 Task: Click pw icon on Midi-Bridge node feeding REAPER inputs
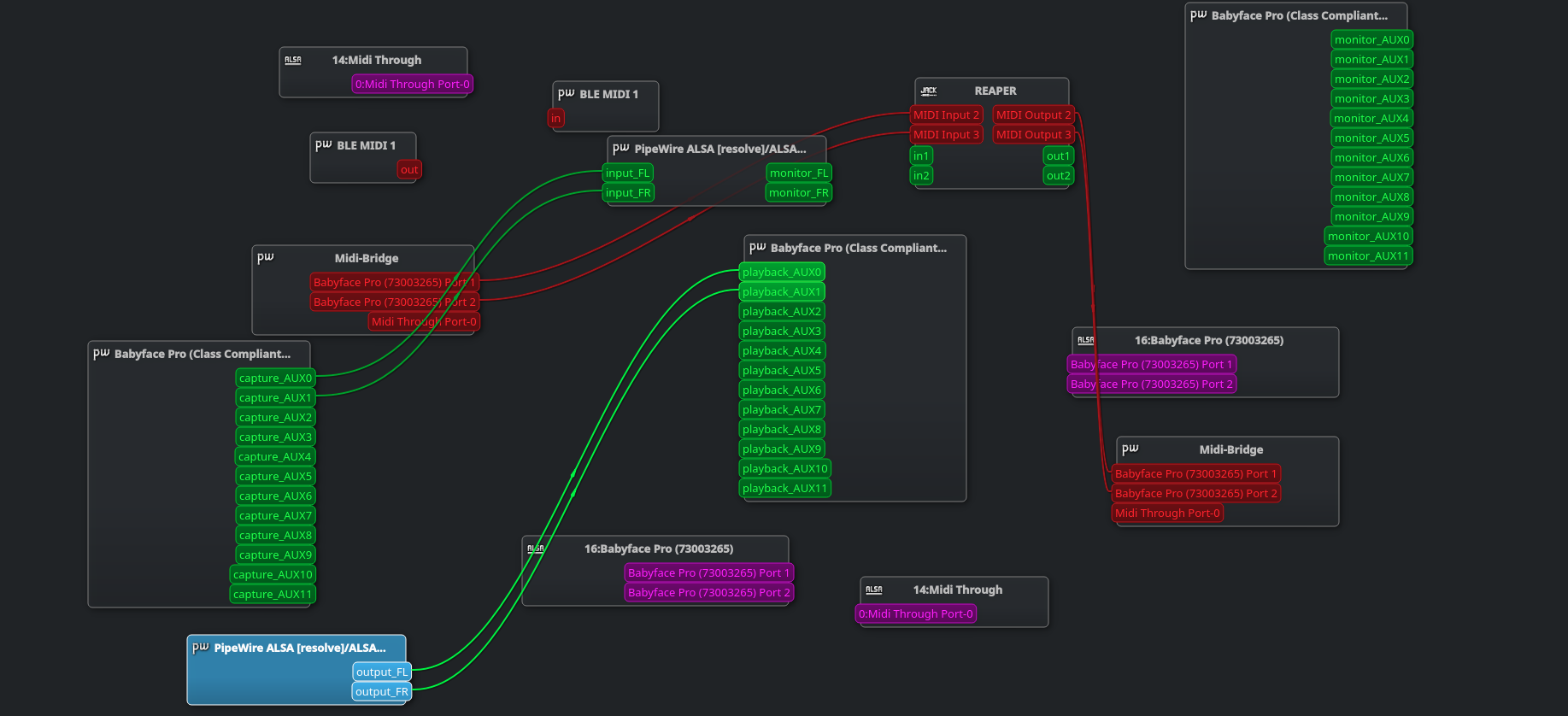(x=265, y=257)
